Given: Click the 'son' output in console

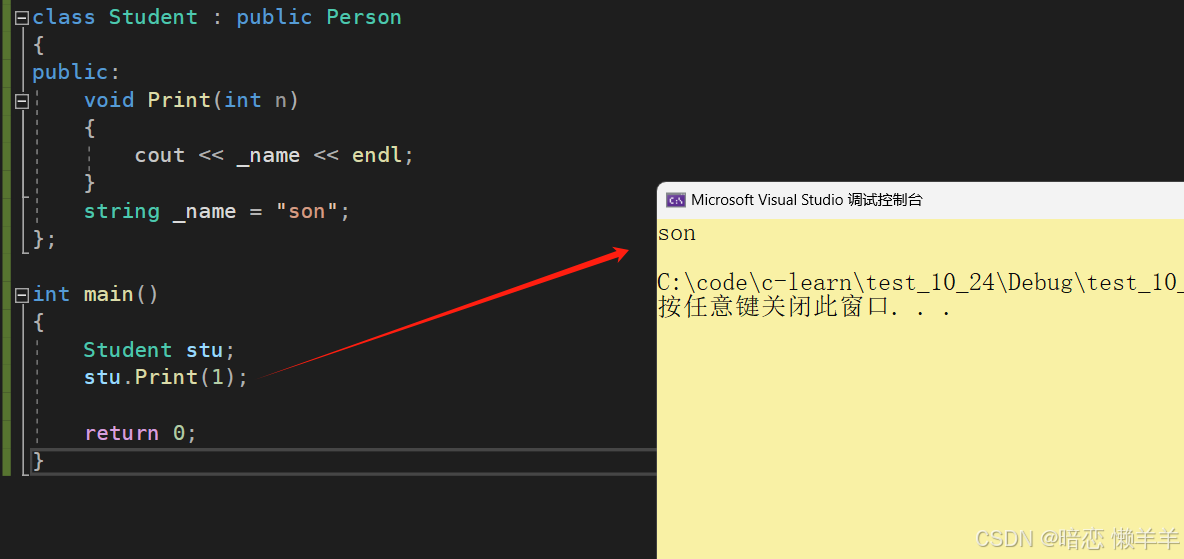Looking at the screenshot, I should coord(677,234).
